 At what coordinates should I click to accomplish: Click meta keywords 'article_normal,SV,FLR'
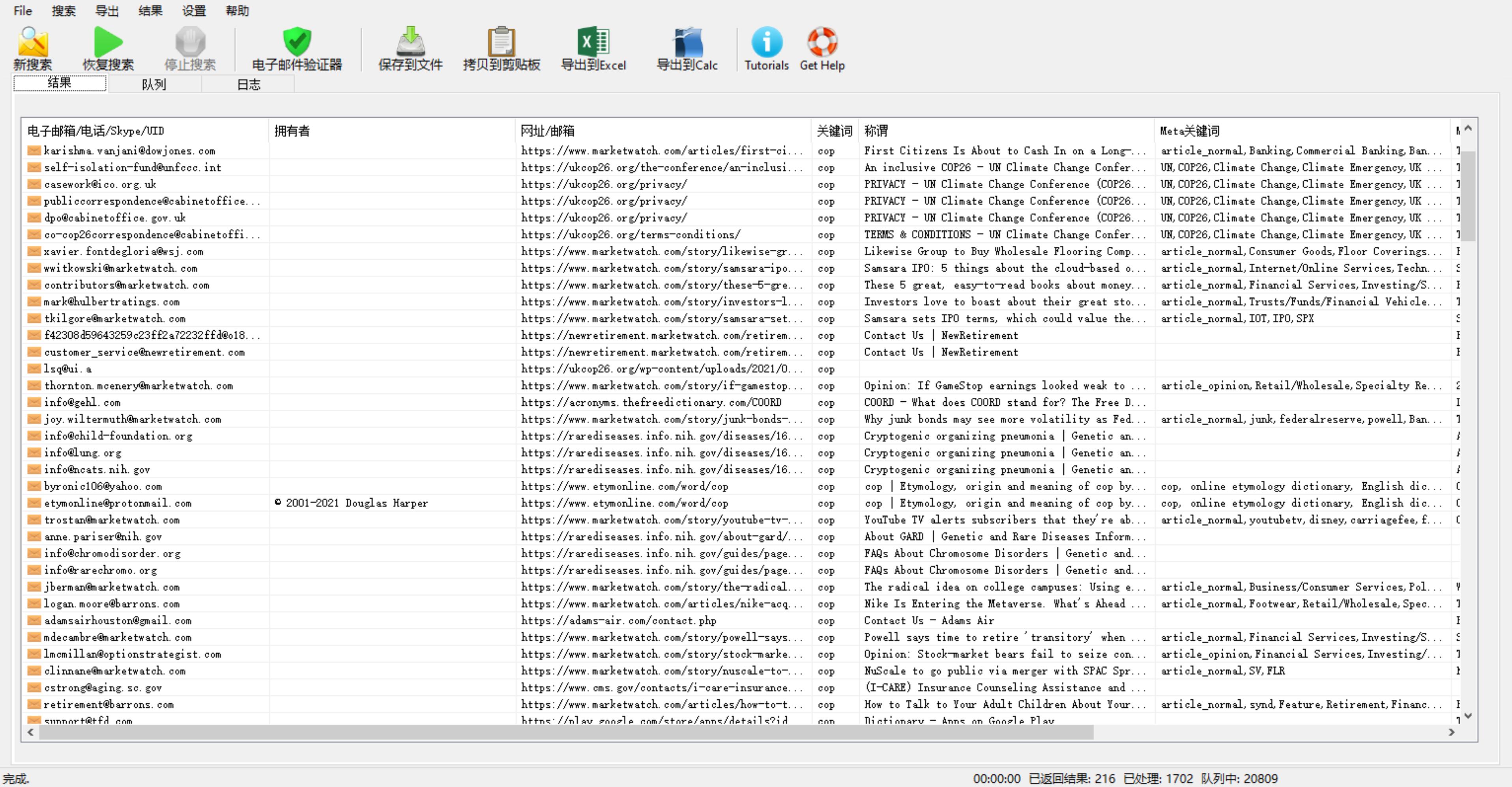click(1223, 671)
